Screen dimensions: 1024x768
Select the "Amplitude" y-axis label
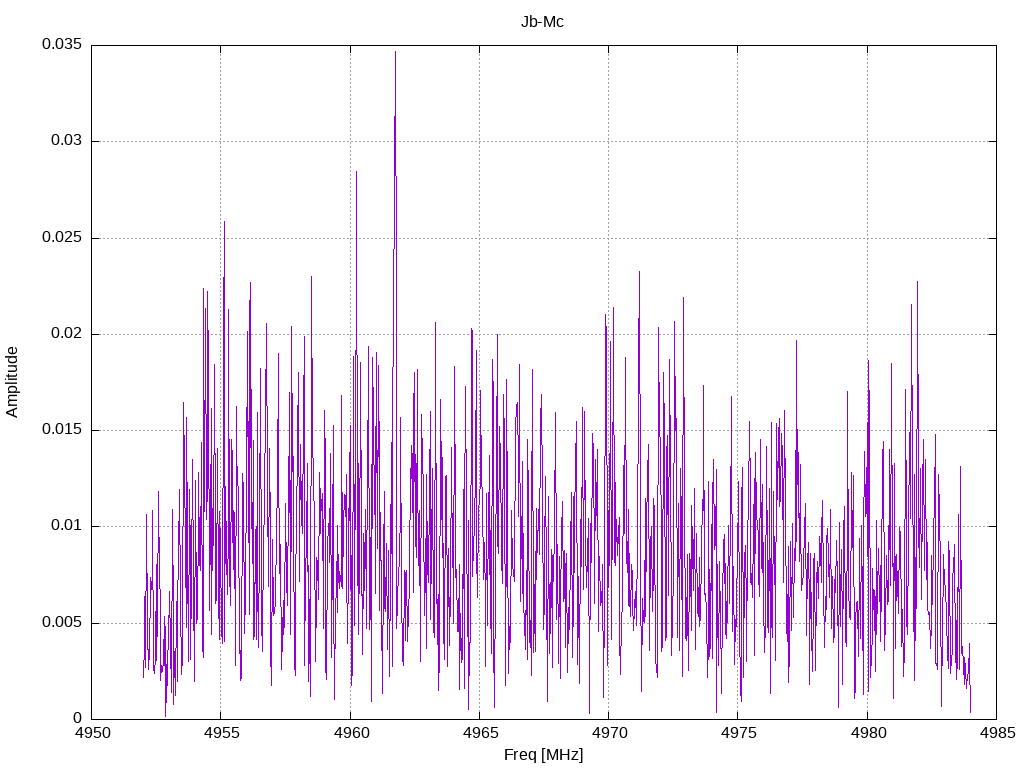click(x=12, y=382)
